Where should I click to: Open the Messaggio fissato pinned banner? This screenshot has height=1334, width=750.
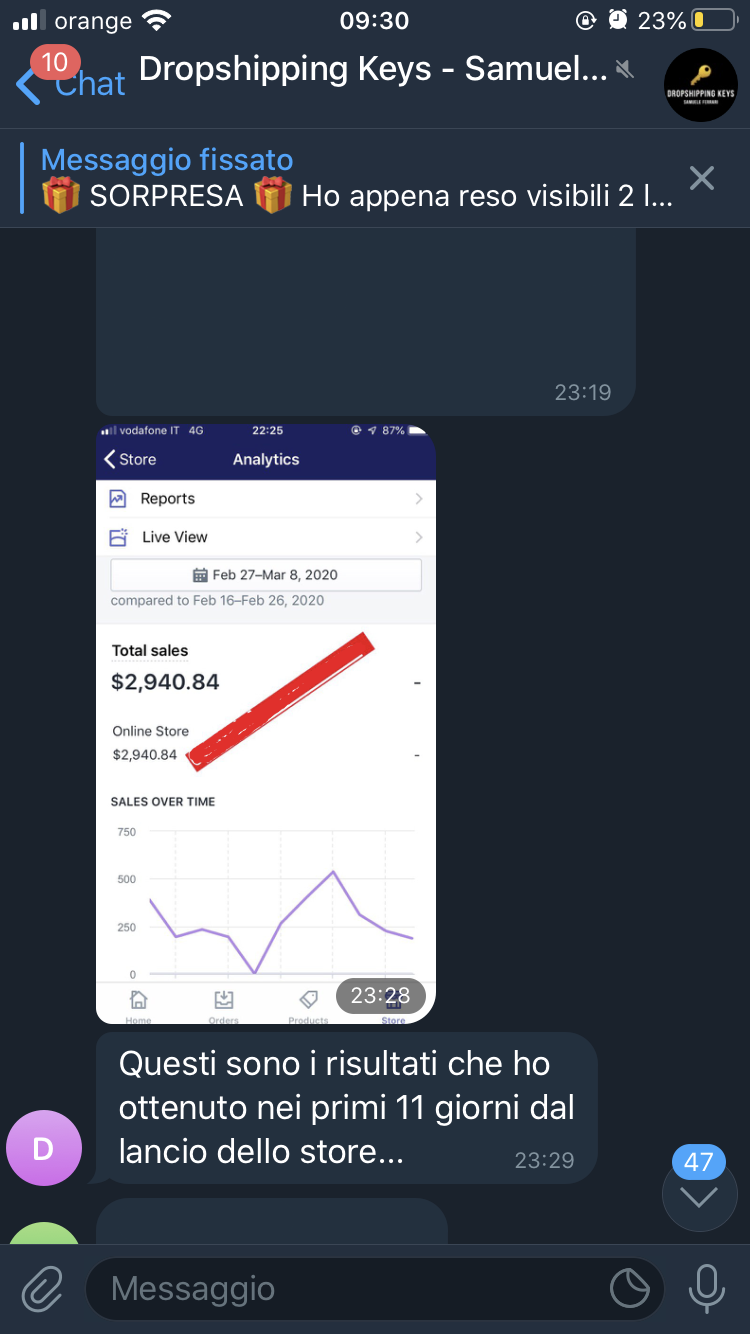(355, 178)
